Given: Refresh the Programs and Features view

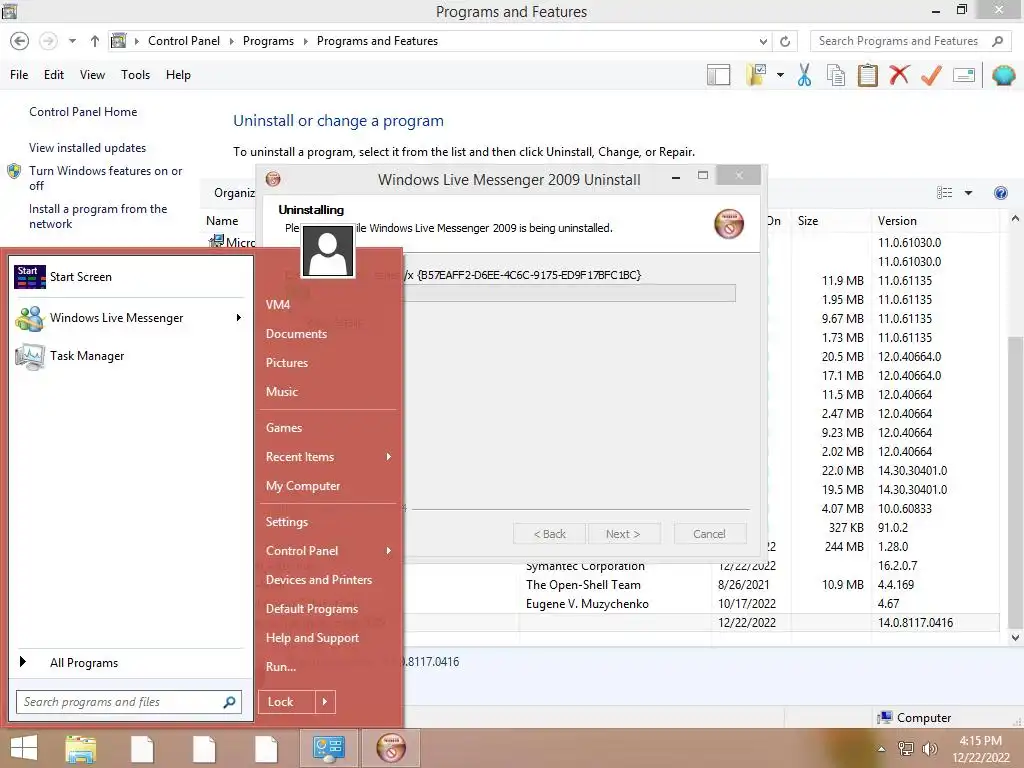Looking at the screenshot, I should point(785,41).
